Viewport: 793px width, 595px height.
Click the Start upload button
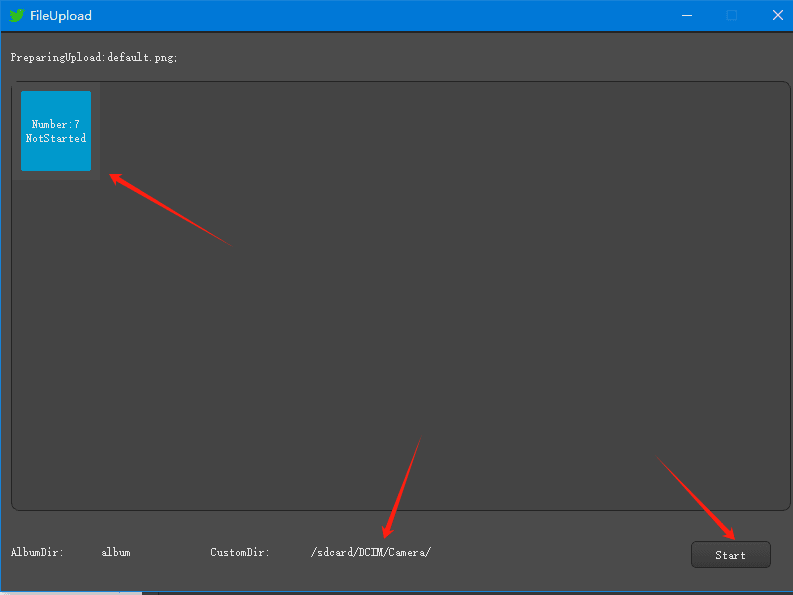[x=730, y=555]
